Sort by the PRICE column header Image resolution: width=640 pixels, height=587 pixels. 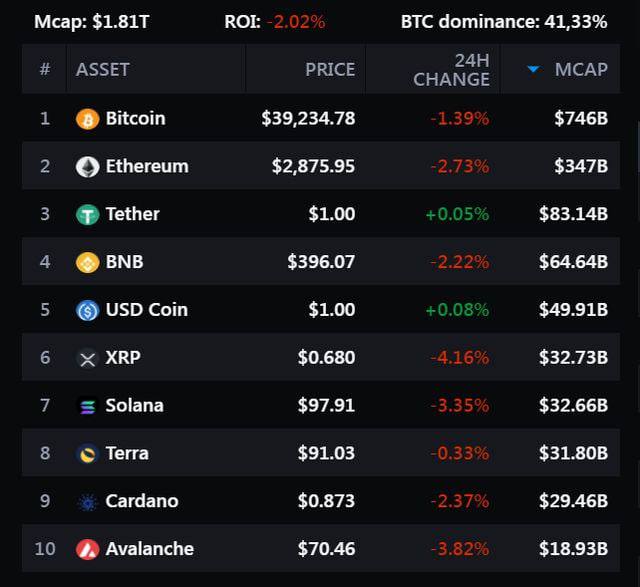point(330,69)
